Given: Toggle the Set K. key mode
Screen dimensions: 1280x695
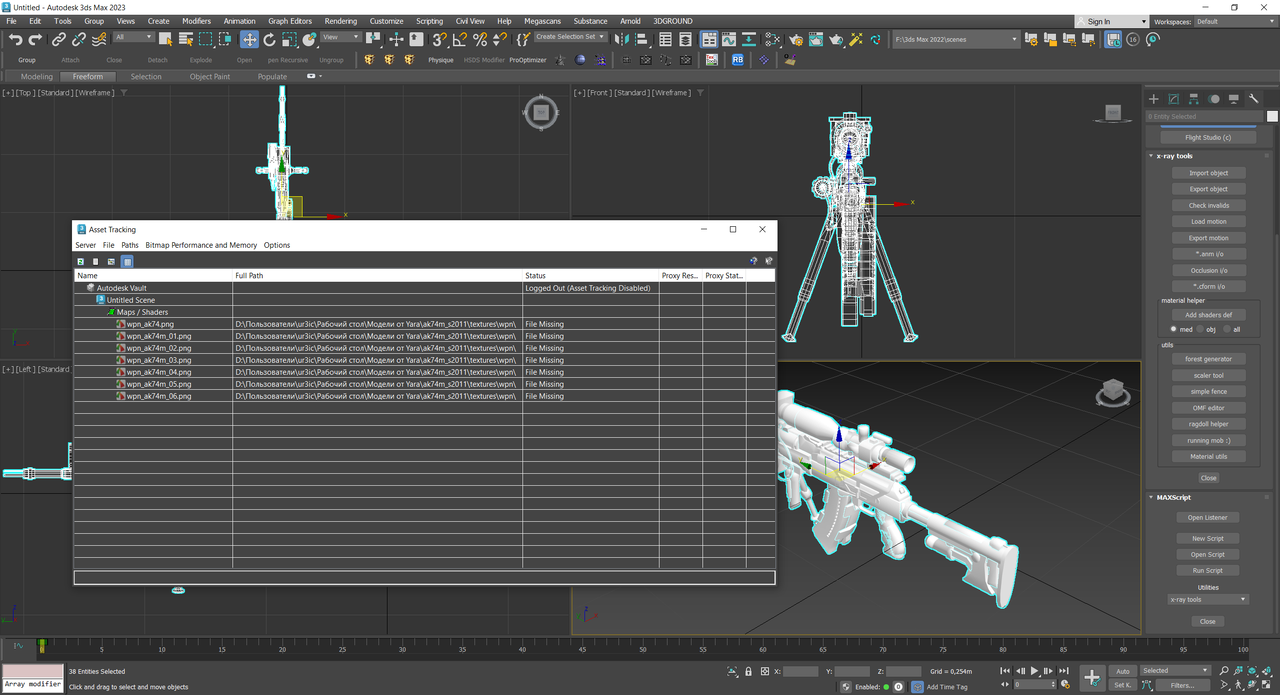Looking at the screenshot, I should pyautogui.click(x=1123, y=685).
